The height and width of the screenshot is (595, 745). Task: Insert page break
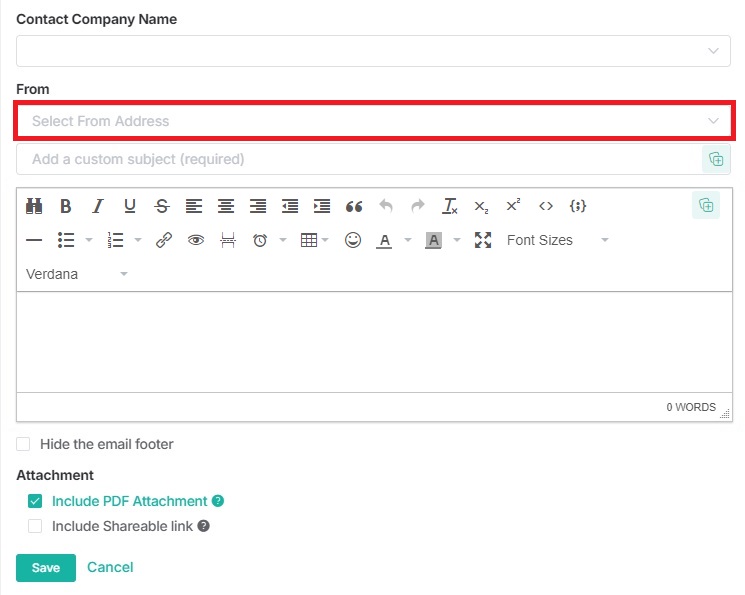pos(228,240)
